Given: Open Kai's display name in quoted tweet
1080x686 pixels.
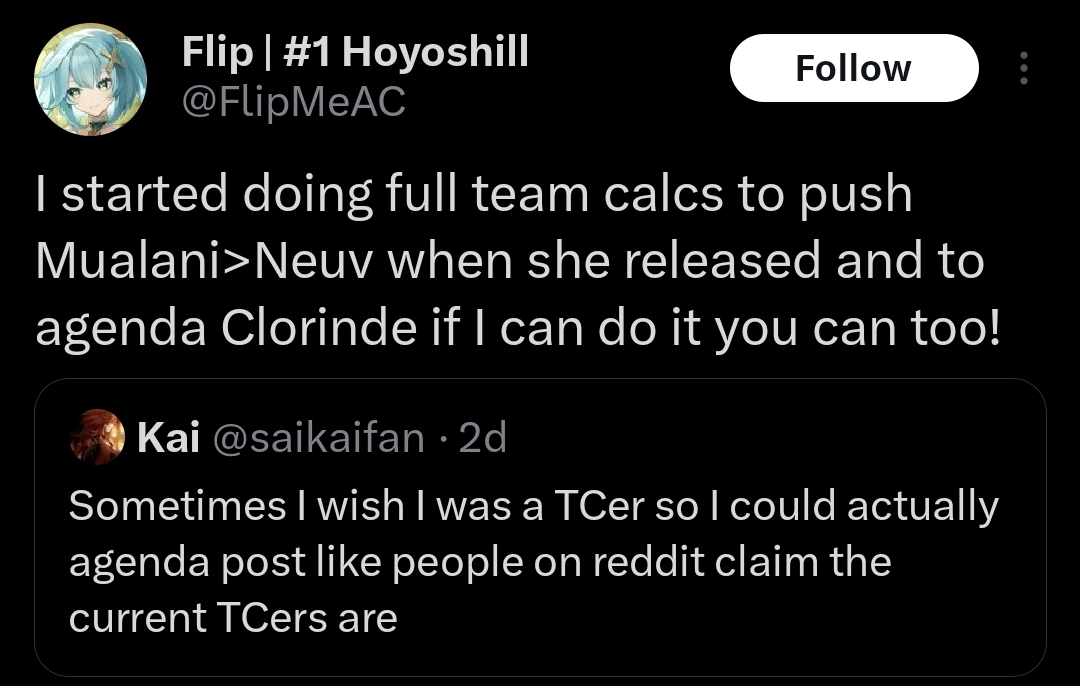Looking at the screenshot, I should (169, 437).
